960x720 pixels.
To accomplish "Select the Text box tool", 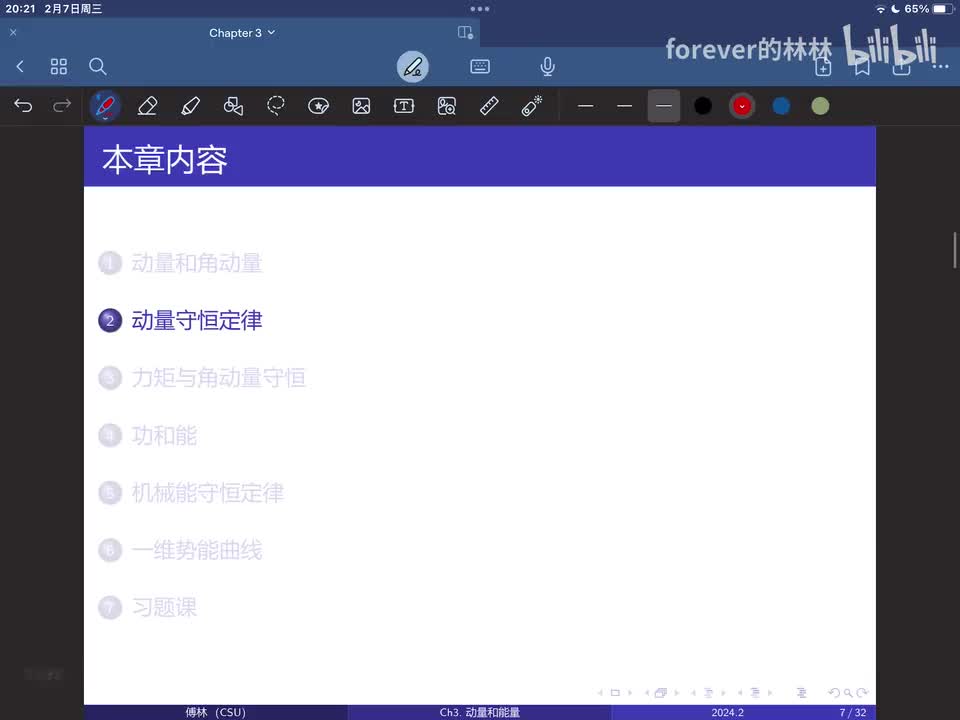I will [404, 106].
